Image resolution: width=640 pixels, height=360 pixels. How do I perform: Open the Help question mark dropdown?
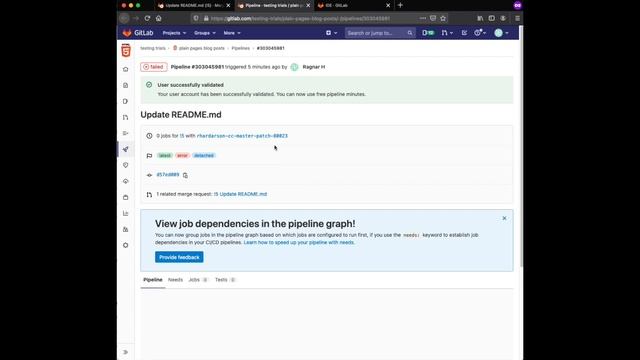pos(480,33)
